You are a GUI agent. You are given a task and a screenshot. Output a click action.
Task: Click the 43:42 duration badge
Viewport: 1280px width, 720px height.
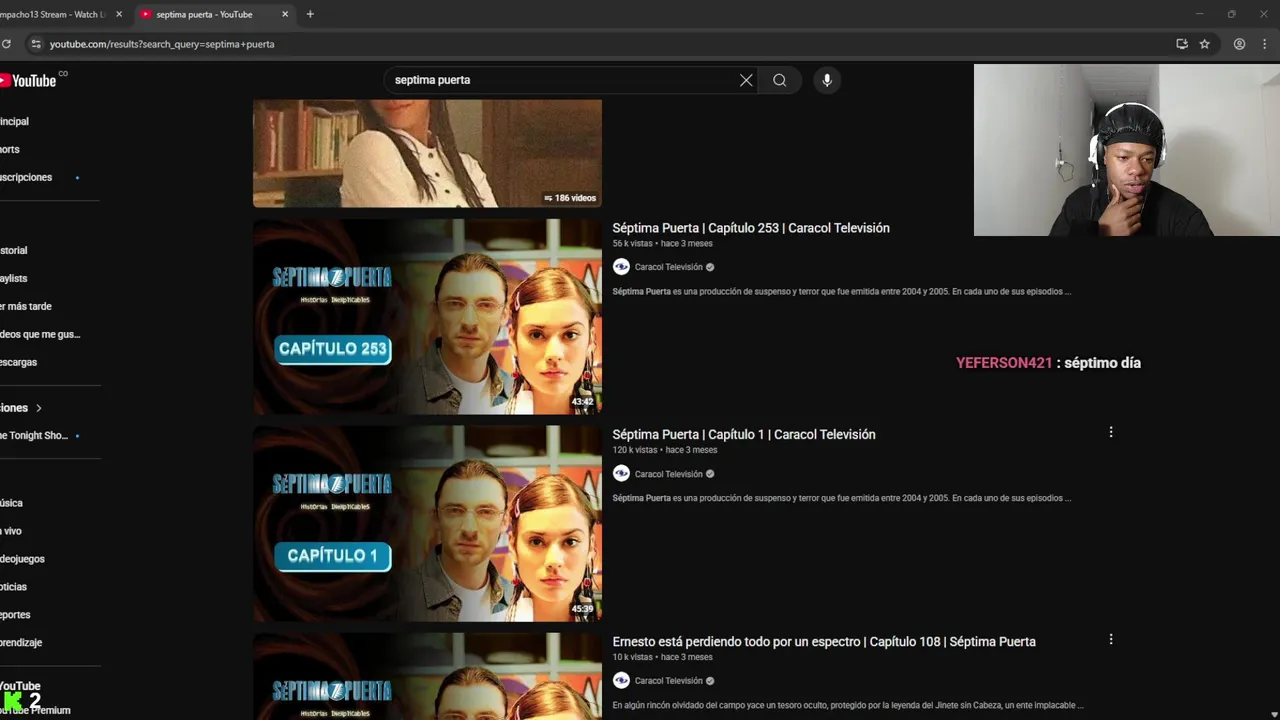(582, 402)
